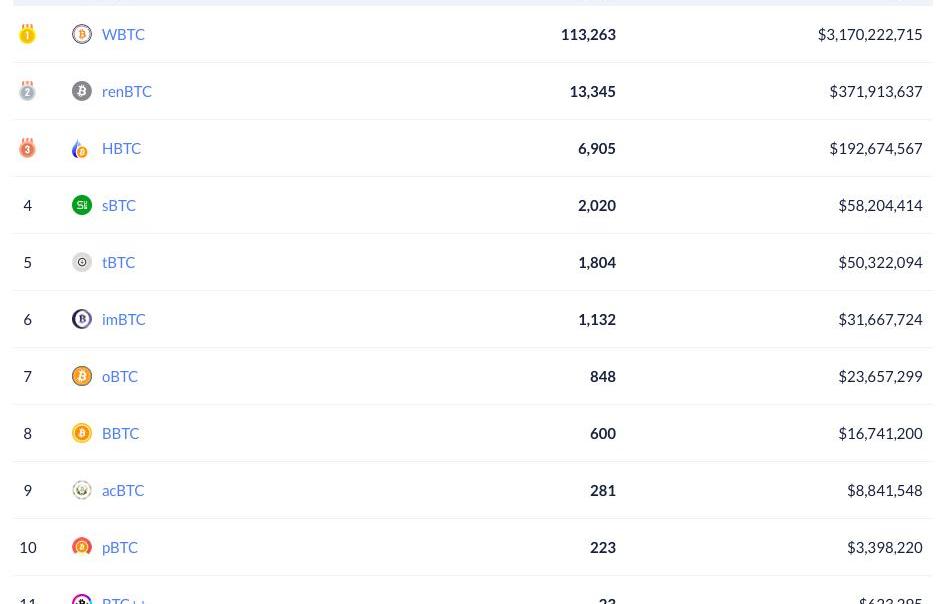
Task: Open the tBTC token link
Action: pyautogui.click(x=118, y=262)
